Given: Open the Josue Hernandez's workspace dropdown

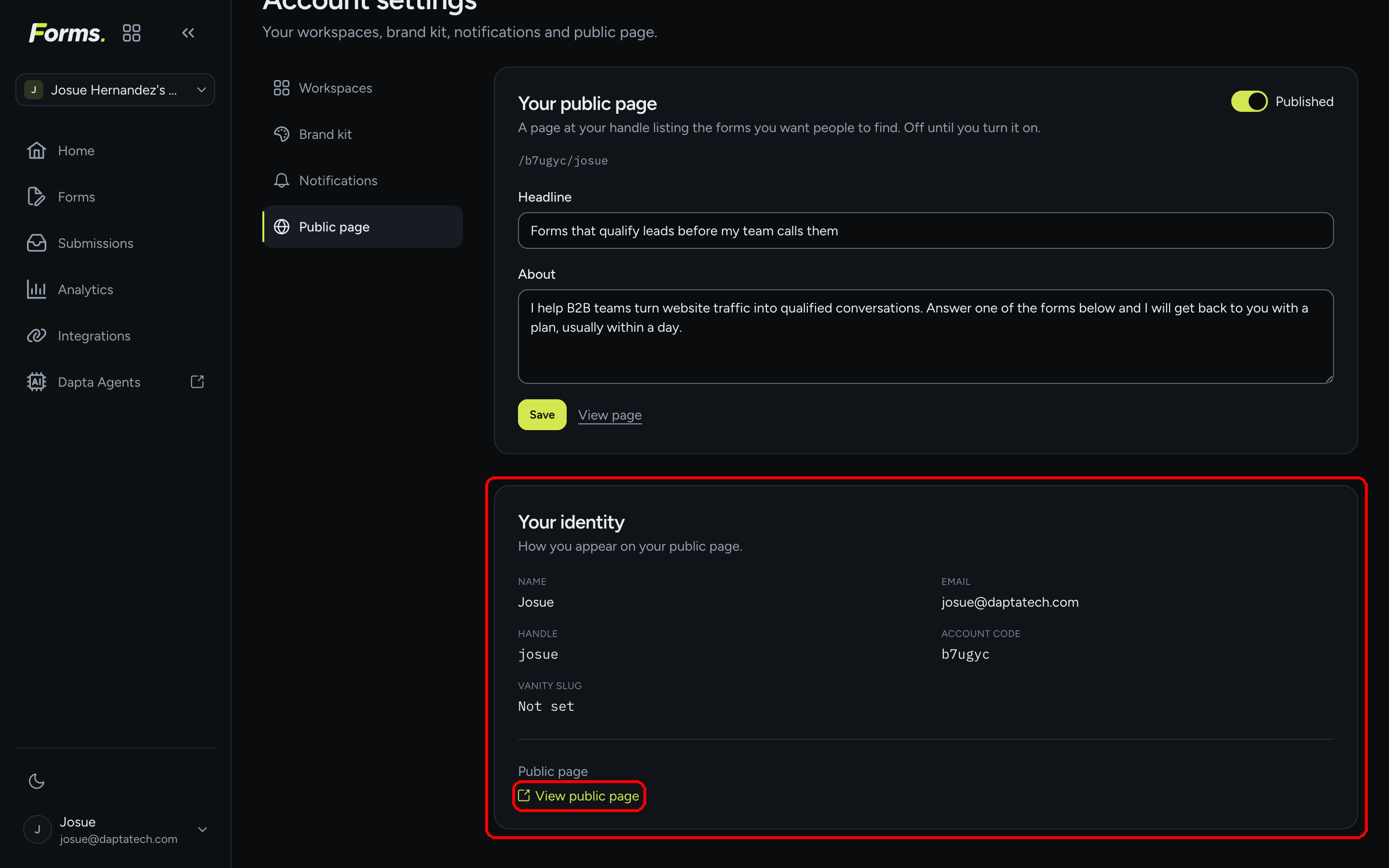Looking at the screenshot, I should pos(115,90).
